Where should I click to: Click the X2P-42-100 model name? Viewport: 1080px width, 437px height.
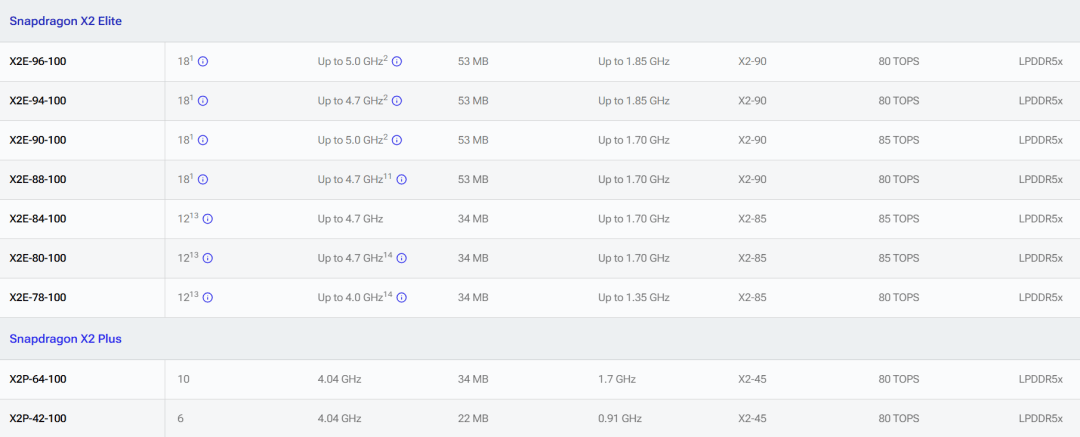[x=38, y=419]
